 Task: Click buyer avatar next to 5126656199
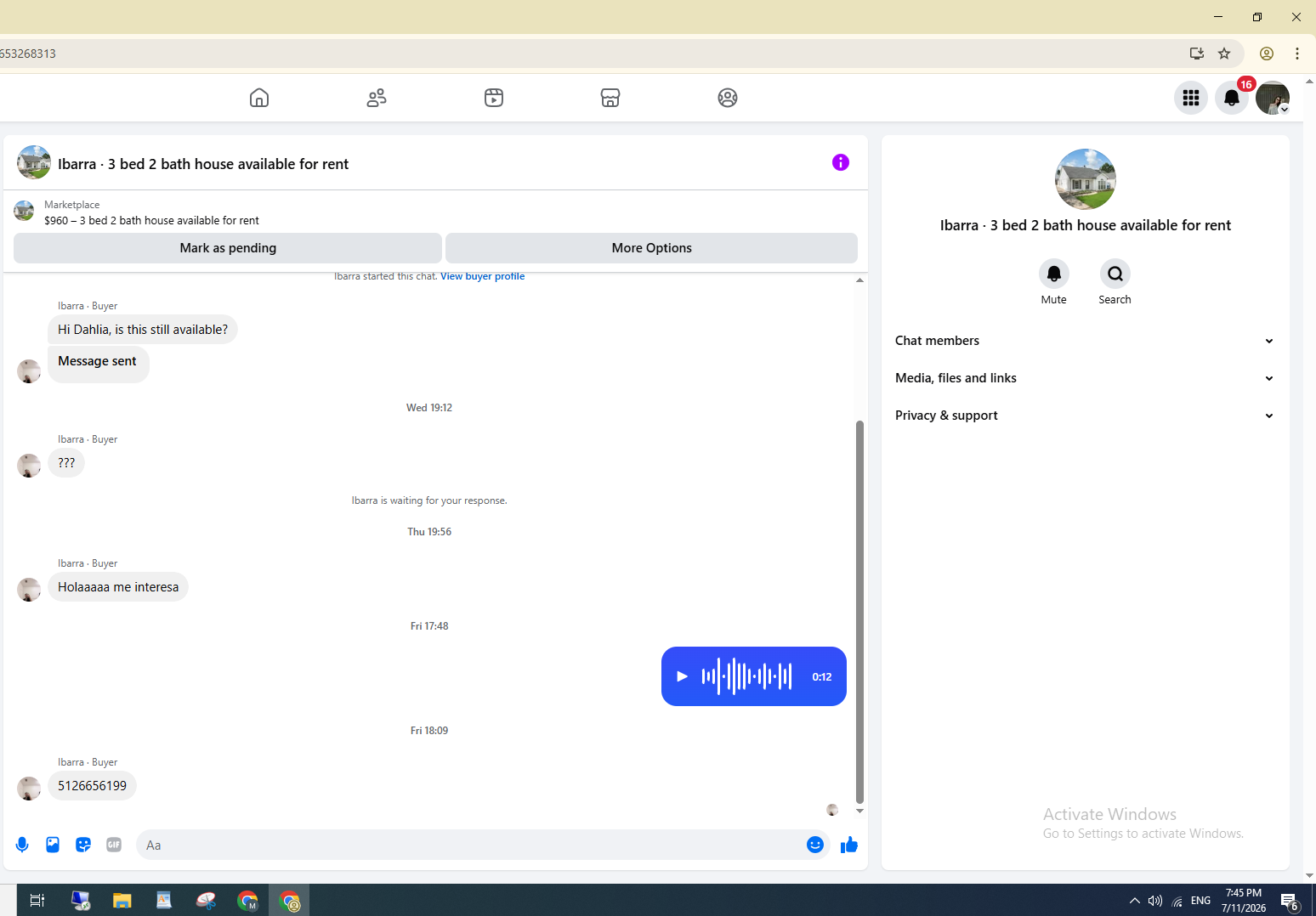[29, 789]
